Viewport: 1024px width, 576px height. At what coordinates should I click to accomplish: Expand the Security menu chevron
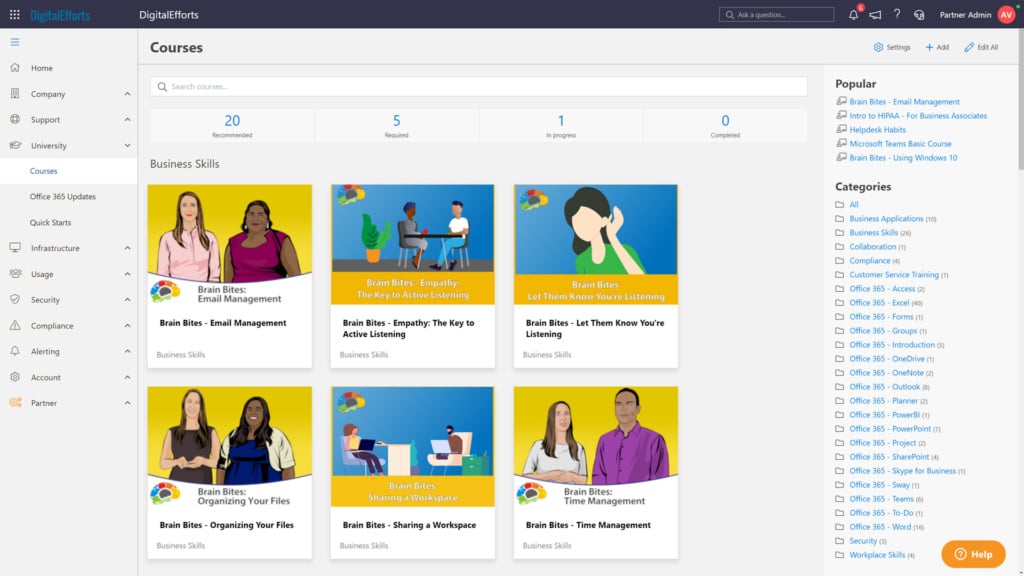pos(127,300)
